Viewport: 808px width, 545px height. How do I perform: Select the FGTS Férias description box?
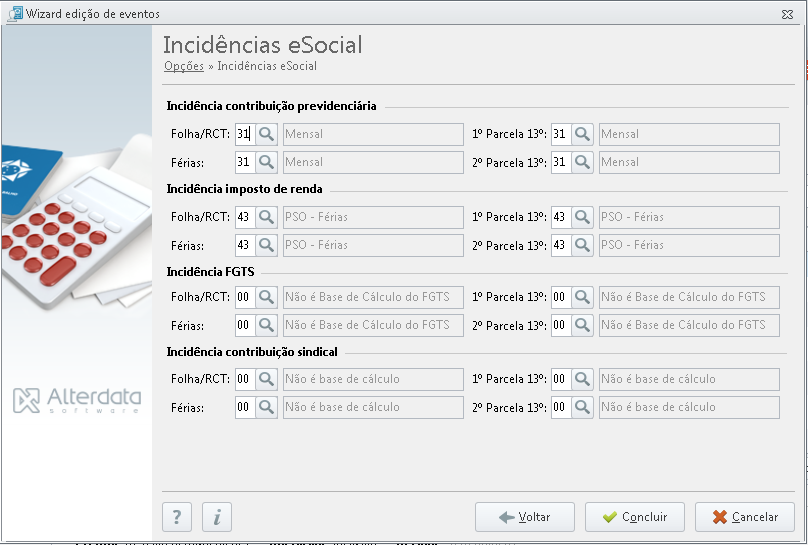[373, 325]
